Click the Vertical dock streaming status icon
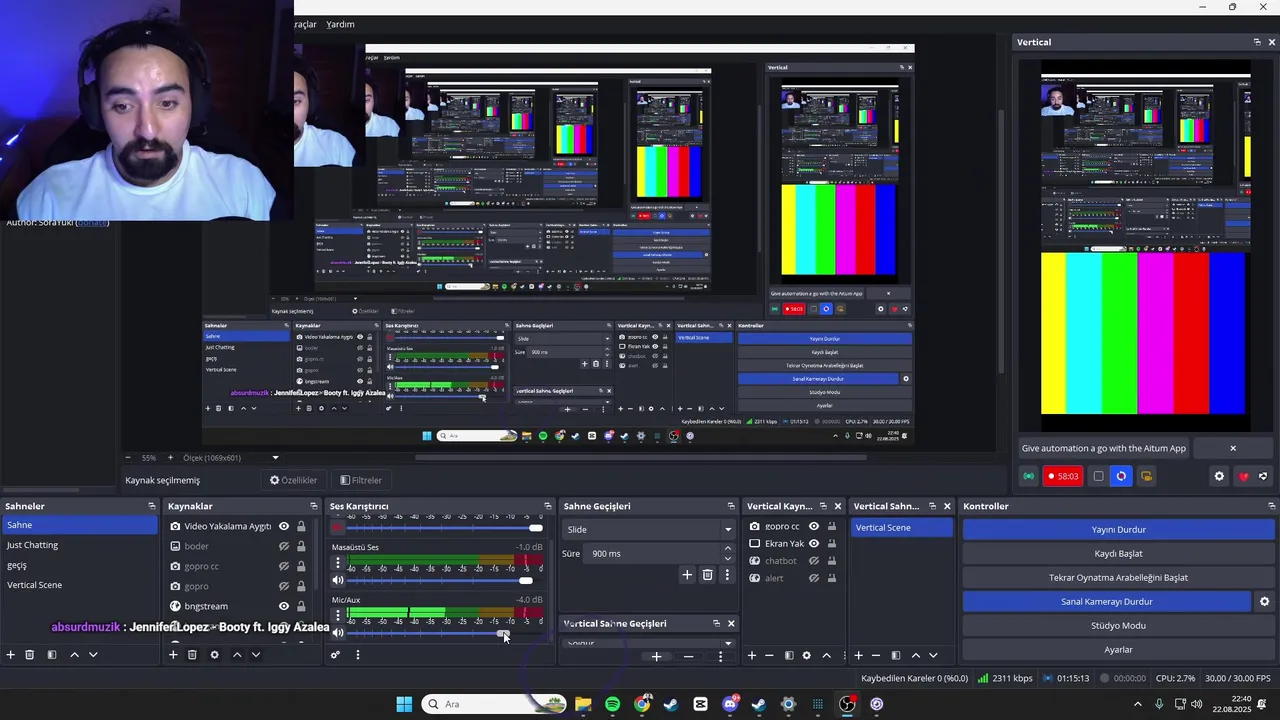The height and width of the screenshot is (720, 1280). [x=1028, y=476]
